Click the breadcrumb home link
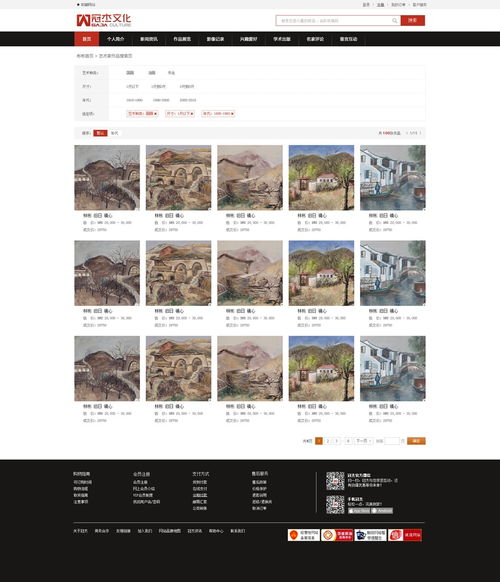 tap(85, 56)
